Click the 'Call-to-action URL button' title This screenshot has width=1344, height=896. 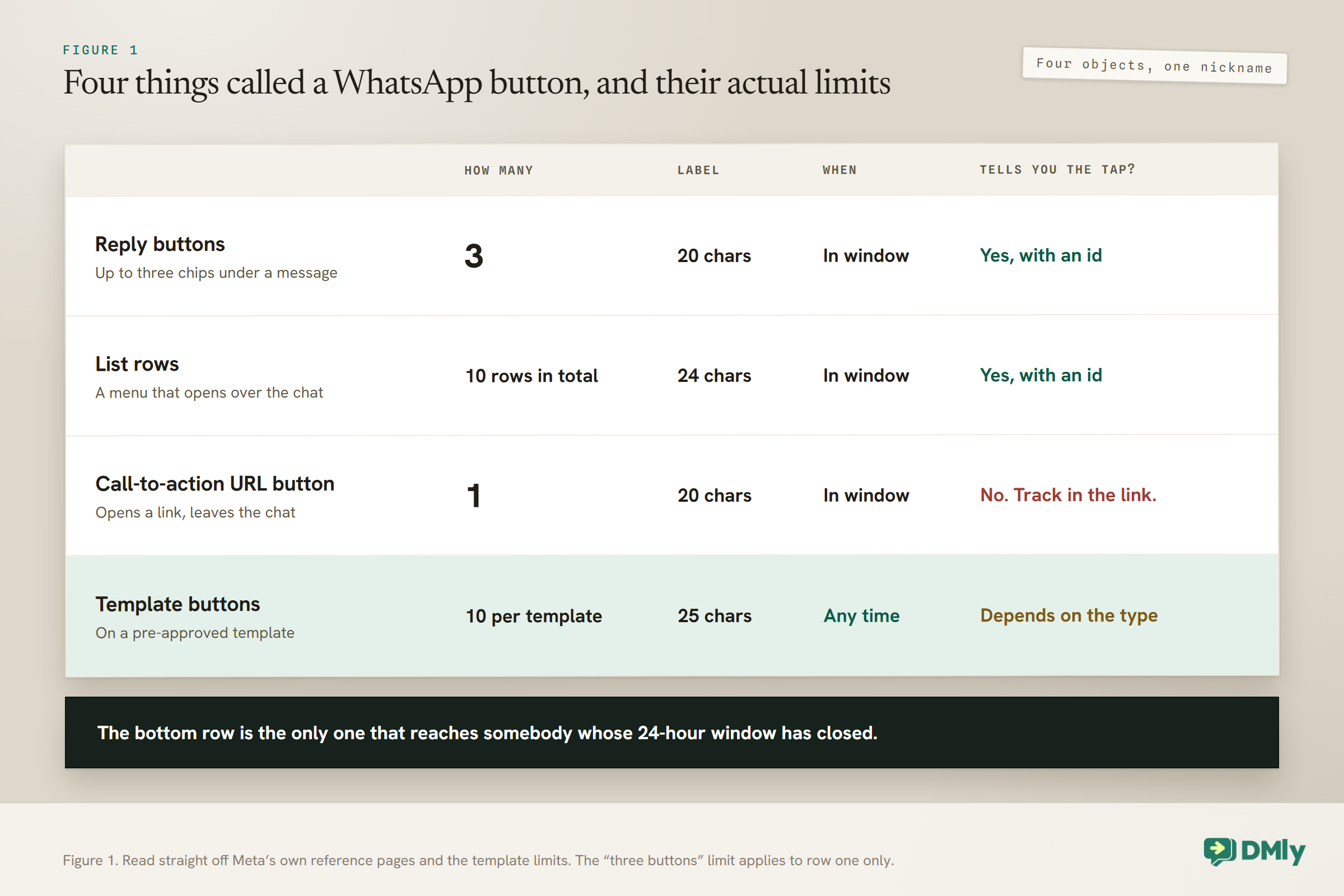tap(215, 484)
